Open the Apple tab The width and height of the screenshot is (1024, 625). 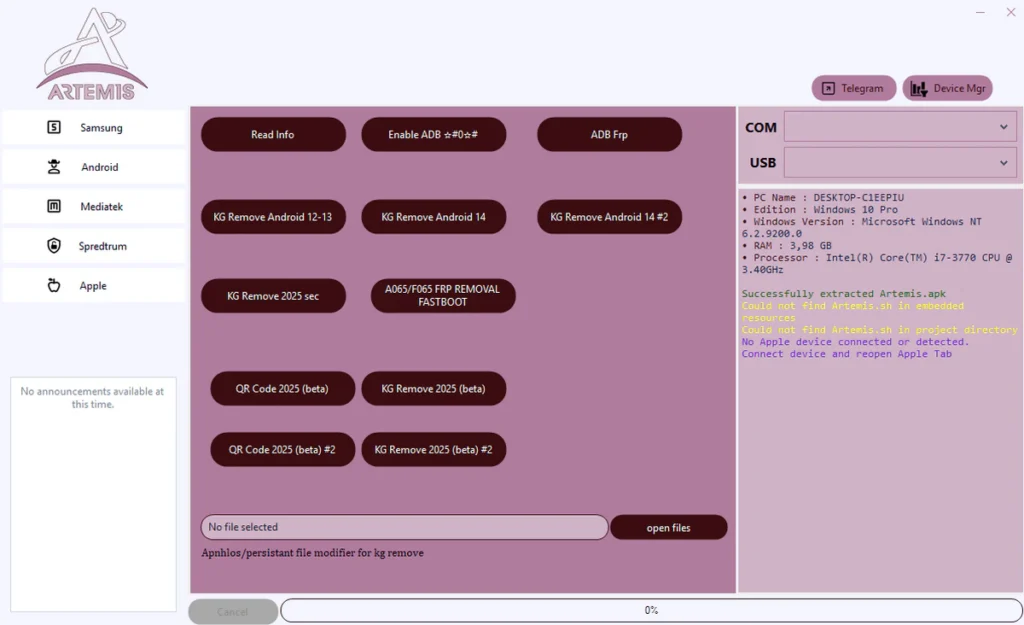click(93, 285)
